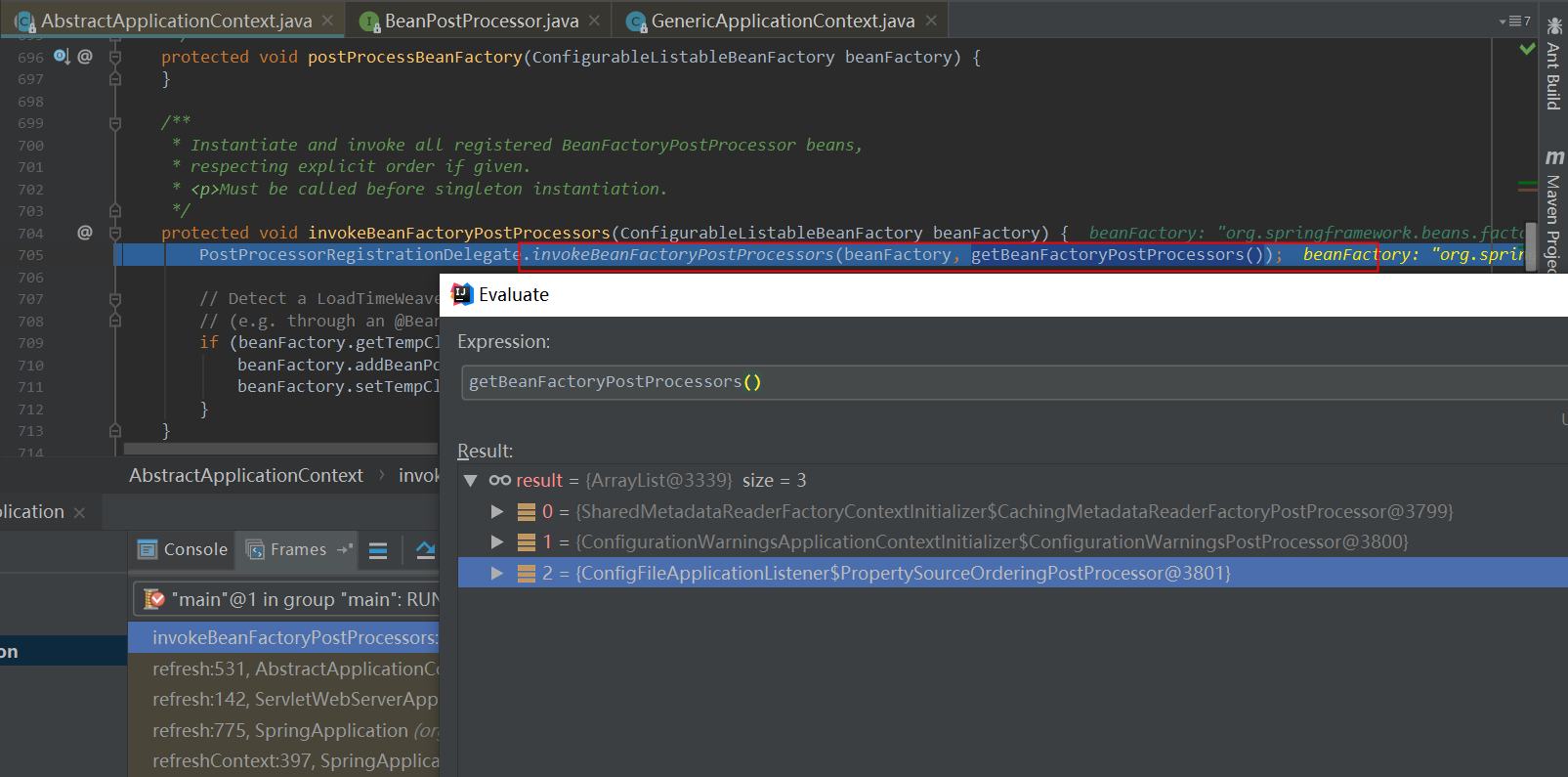Click getBeanFactoryPostProcessors() call on line 705
The image size is (1568, 777).
click(1118, 254)
